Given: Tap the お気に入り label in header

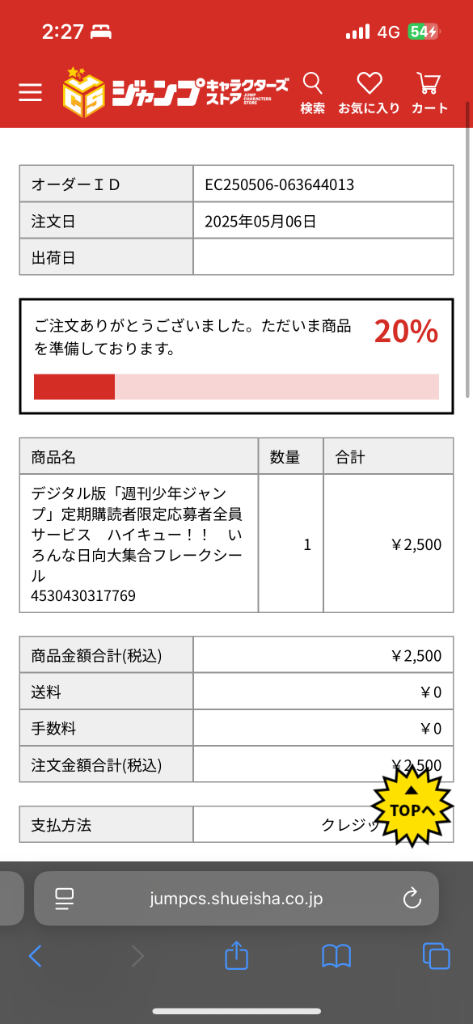Looking at the screenshot, I should coord(369,108).
